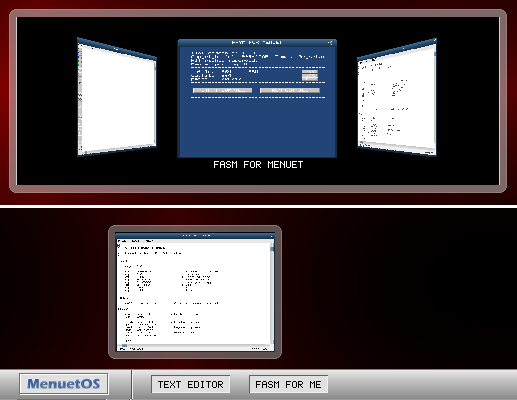Activate FASM FOR ME taskbar button
The image size is (517, 400).
(288, 384)
